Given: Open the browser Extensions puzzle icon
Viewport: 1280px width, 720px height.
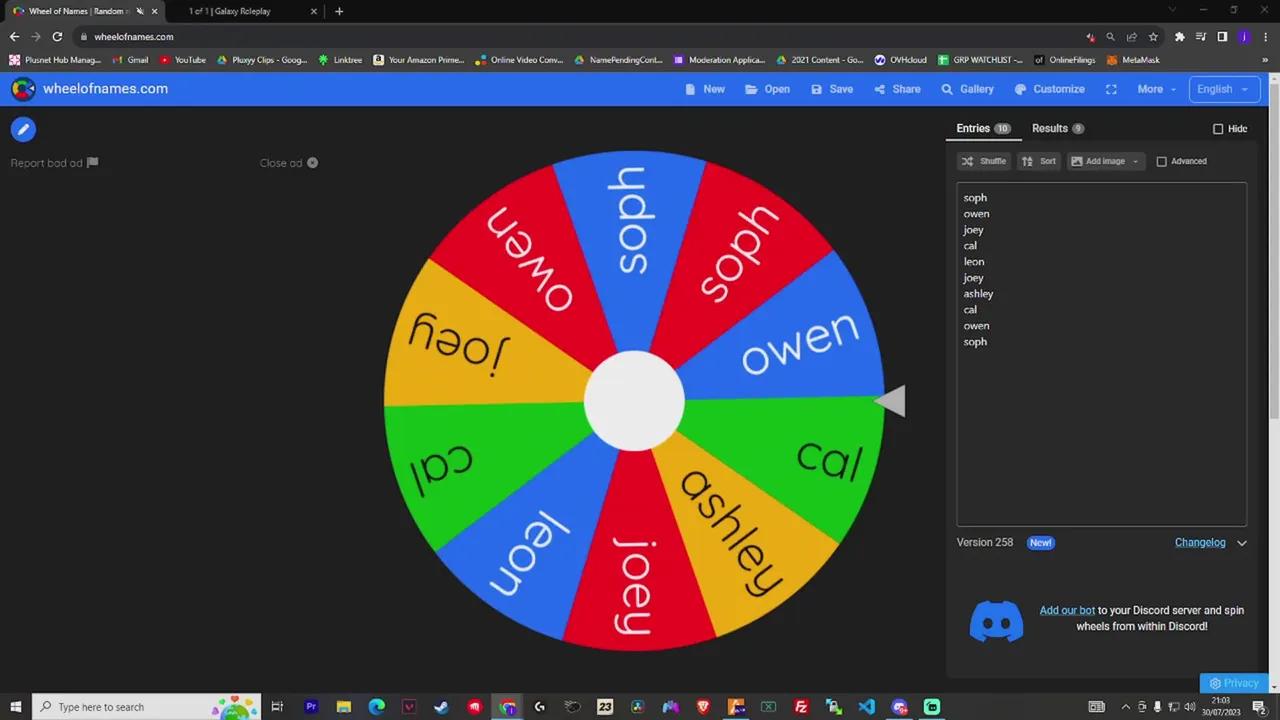Looking at the screenshot, I should point(1180,37).
